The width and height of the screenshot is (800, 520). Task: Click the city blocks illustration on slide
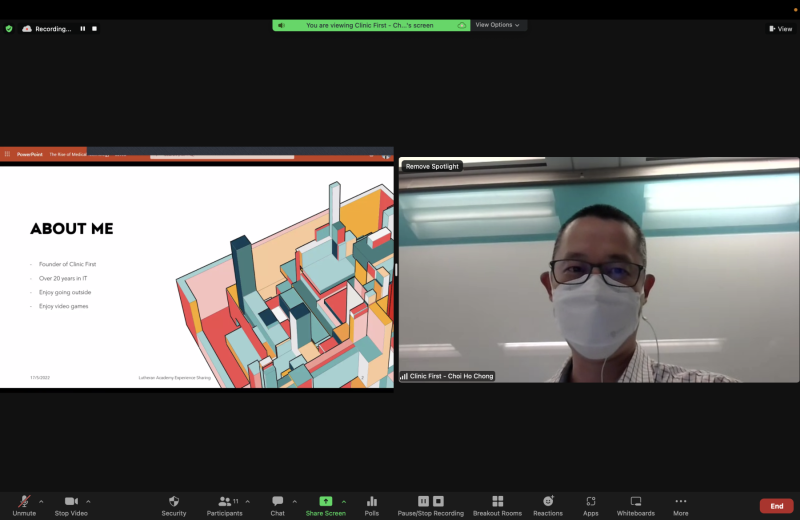[286, 286]
